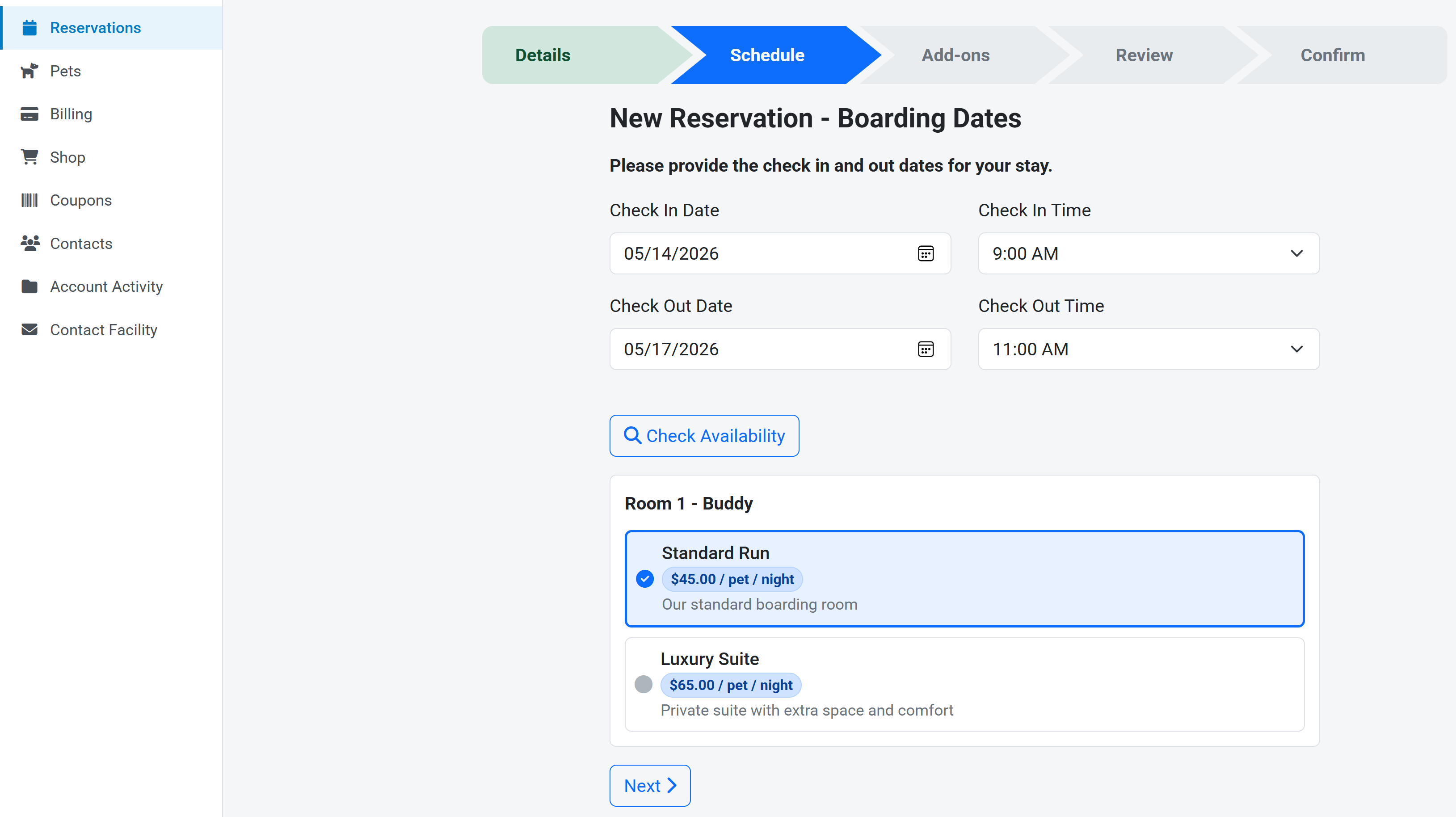Open the Check In Date calendar picker

(x=926, y=253)
